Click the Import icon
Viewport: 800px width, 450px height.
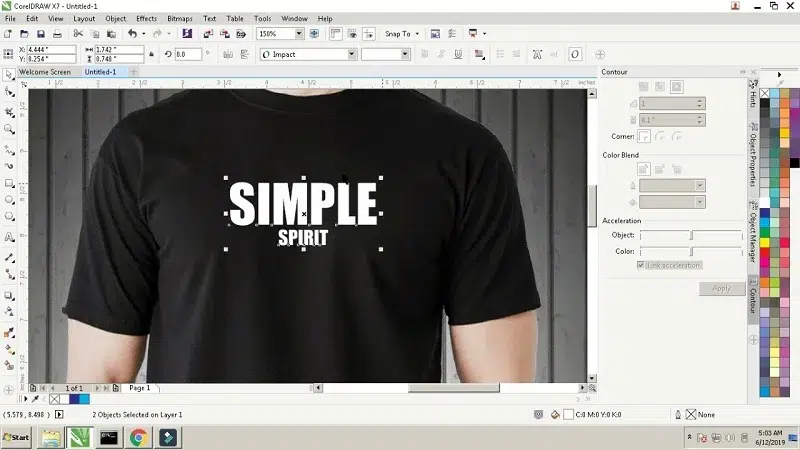click(208, 34)
